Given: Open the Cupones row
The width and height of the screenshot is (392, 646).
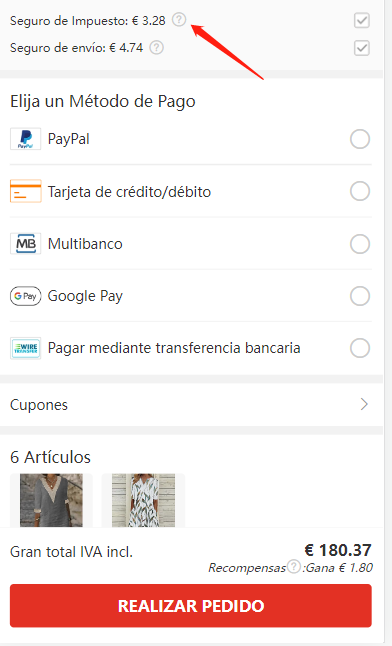Looking at the screenshot, I should pos(191,405).
